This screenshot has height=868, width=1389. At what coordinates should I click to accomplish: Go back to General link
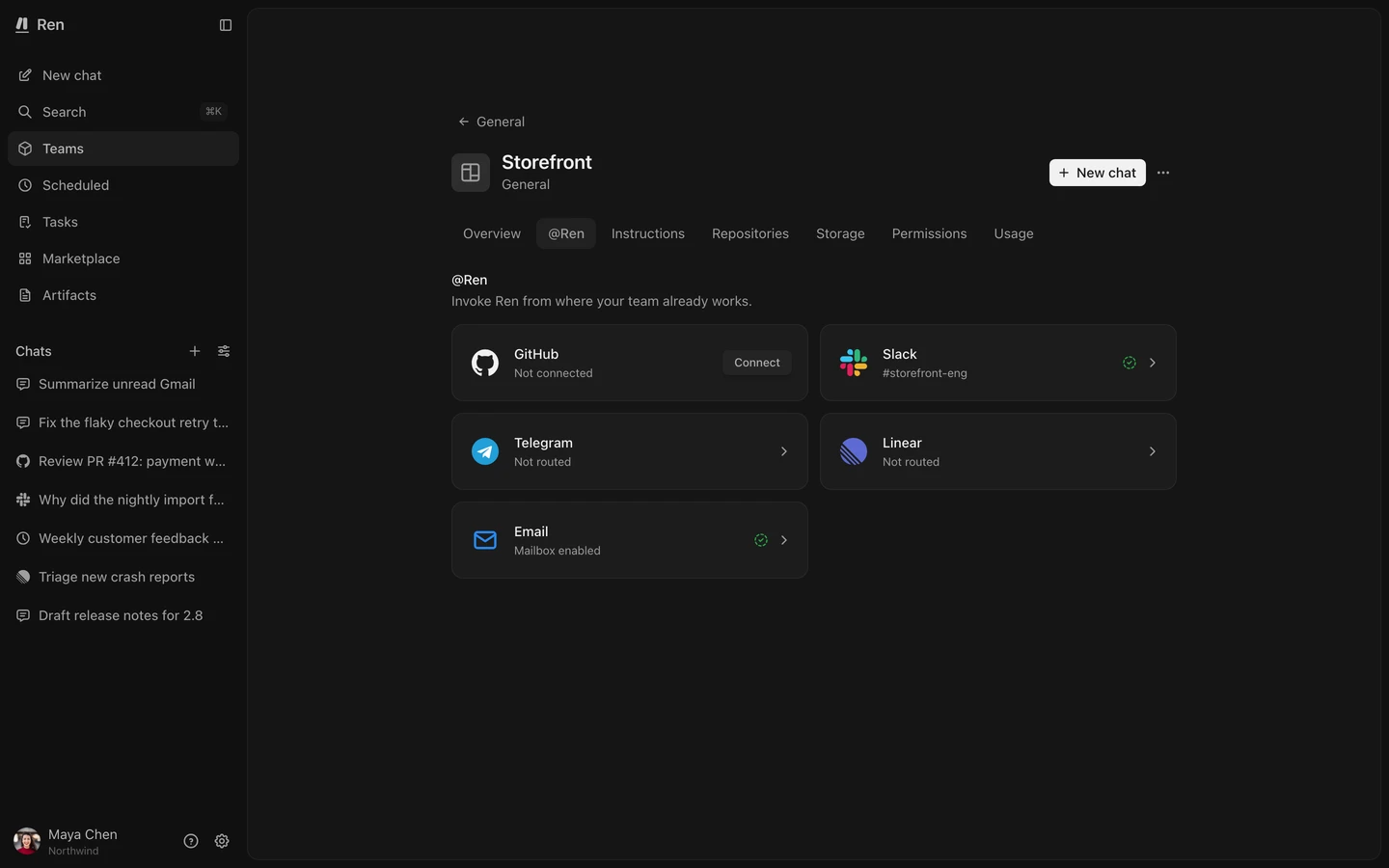(x=492, y=122)
